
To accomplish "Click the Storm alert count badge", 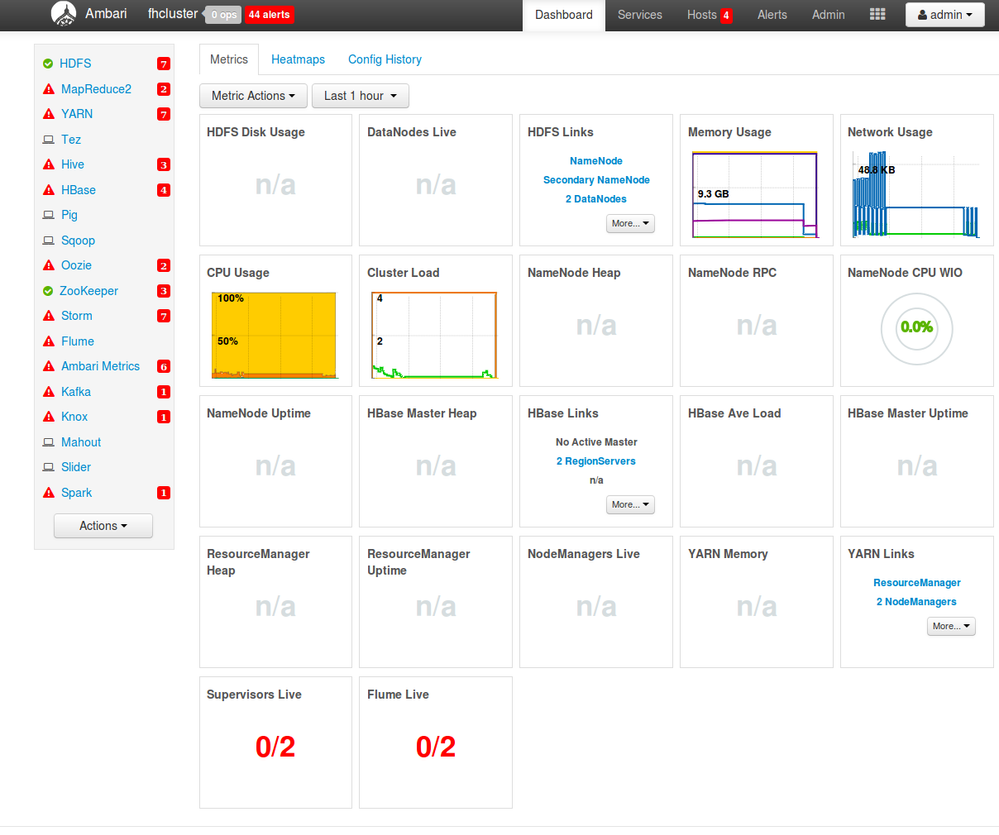I will (x=164, y=316).
